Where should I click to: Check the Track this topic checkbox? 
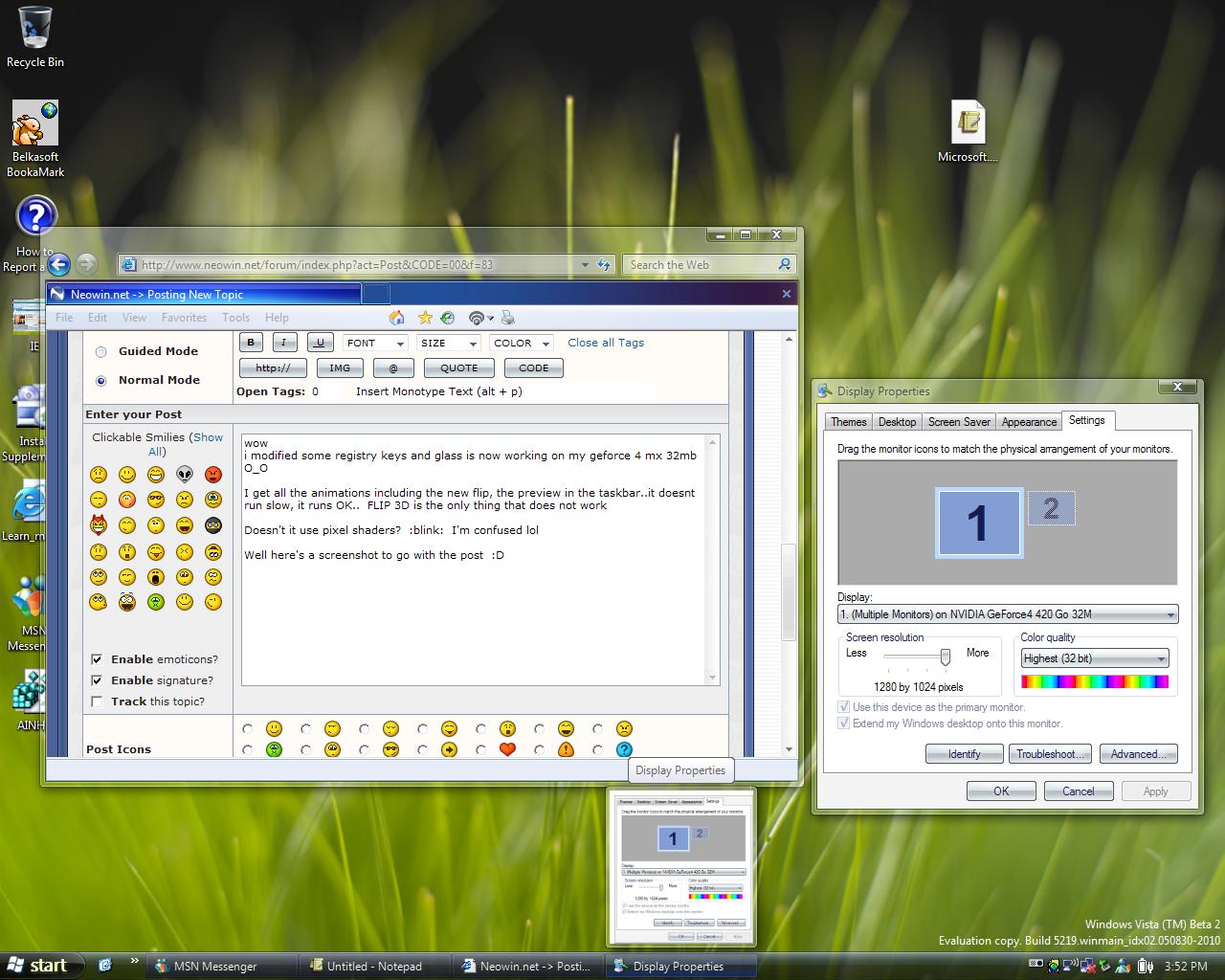point(97,702)
